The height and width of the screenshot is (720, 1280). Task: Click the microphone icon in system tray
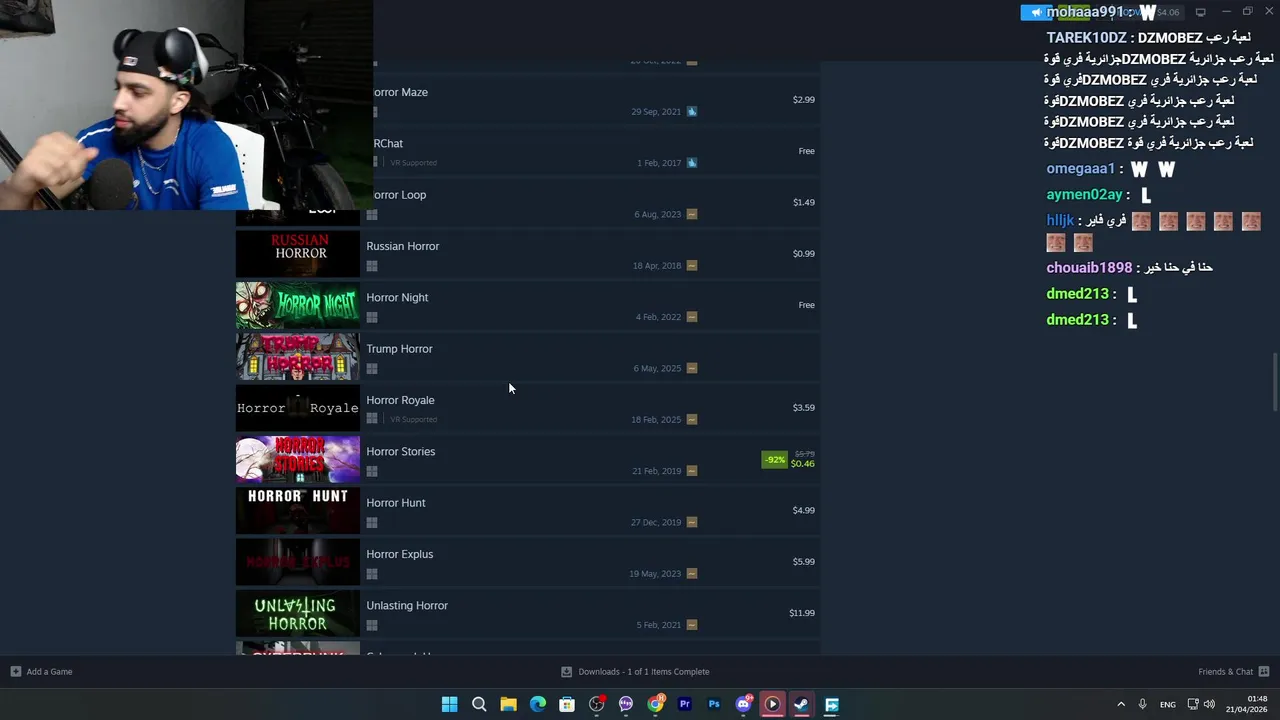[x=1142, y=704]
